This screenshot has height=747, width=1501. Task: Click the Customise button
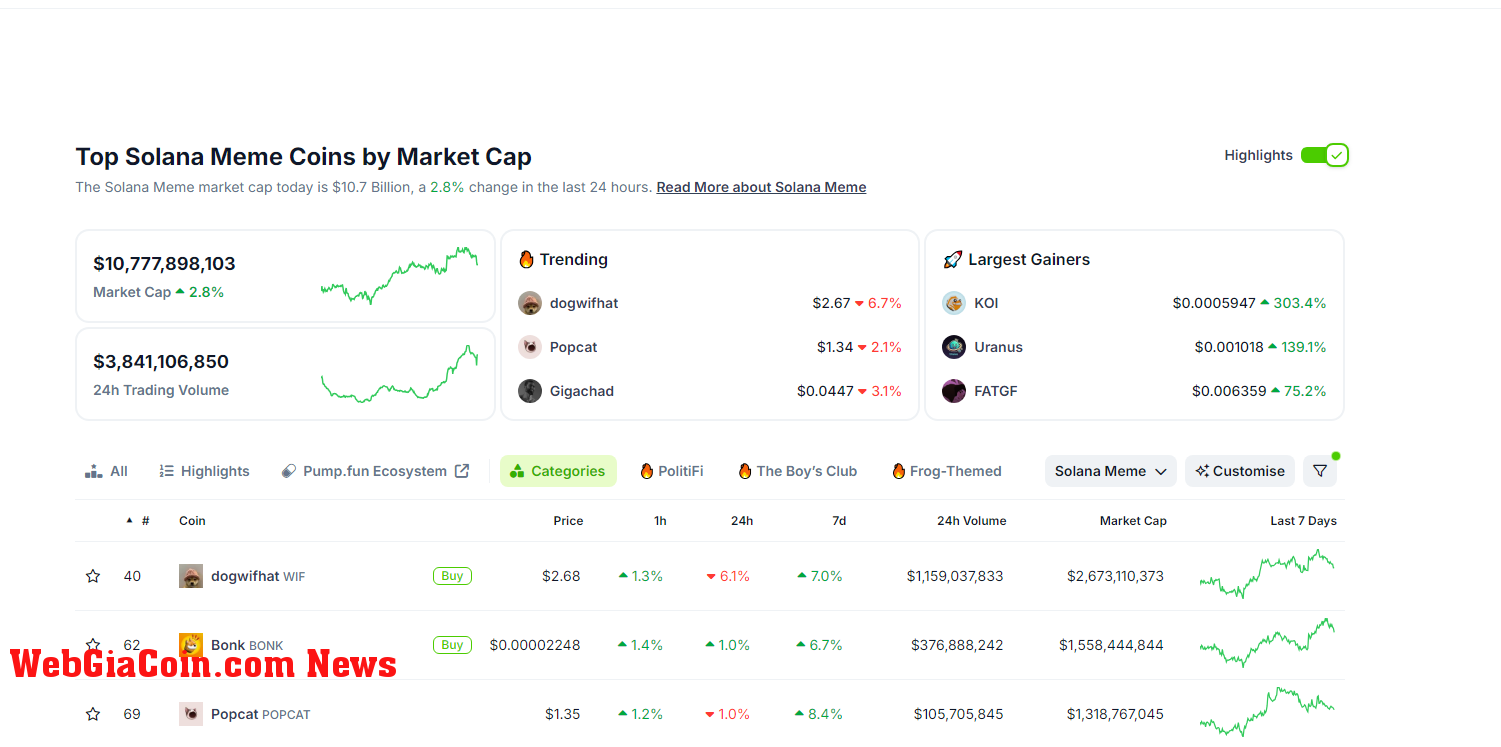1240,471
